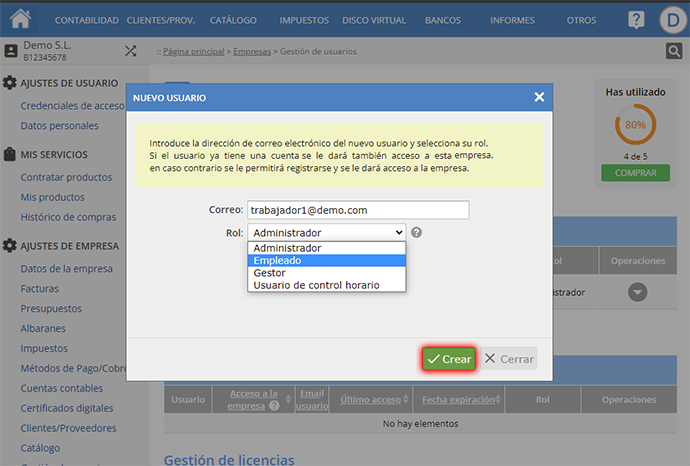Open the Contabilidad menu
This screenshot has width=690, height=466.
(87, 20)
